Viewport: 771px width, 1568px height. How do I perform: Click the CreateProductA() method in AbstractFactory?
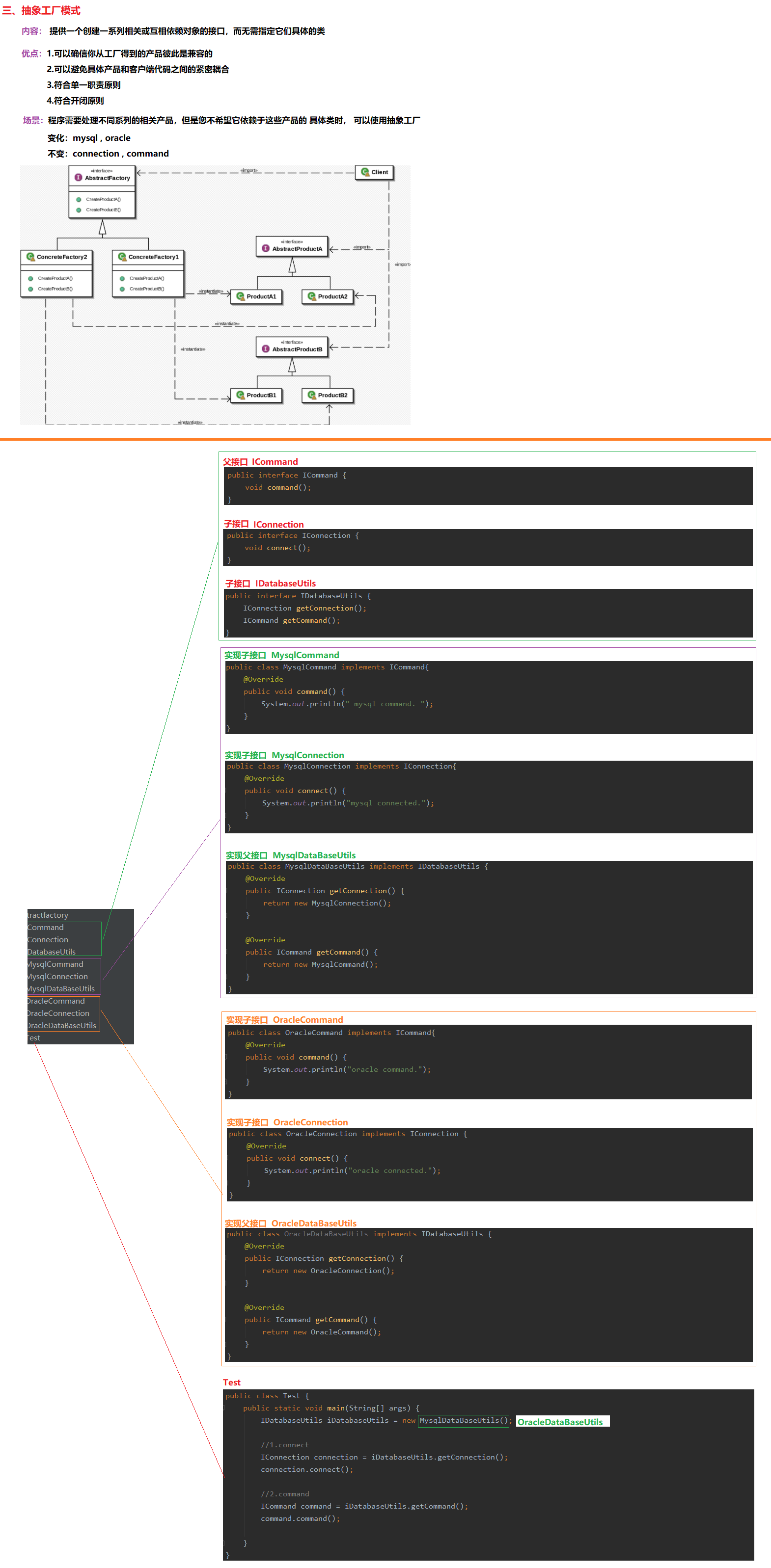103,200
